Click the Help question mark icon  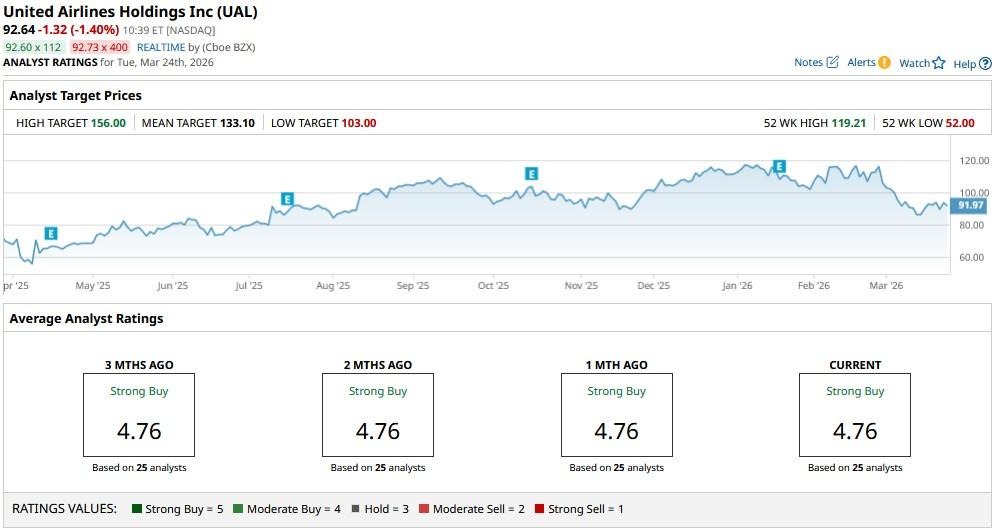pos(985,63)
